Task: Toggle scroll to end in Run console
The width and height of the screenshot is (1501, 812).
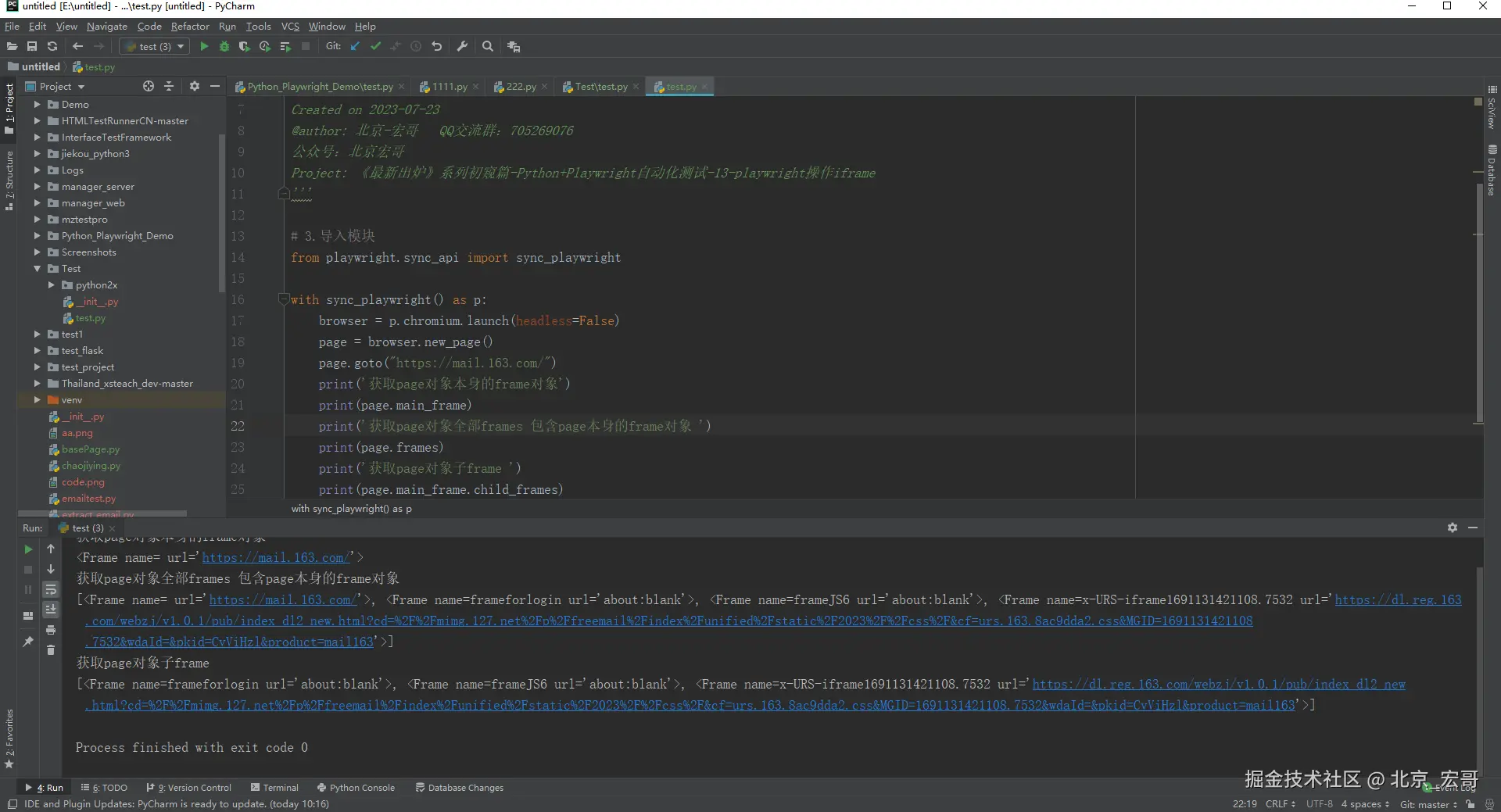Action: pos(51,610)
